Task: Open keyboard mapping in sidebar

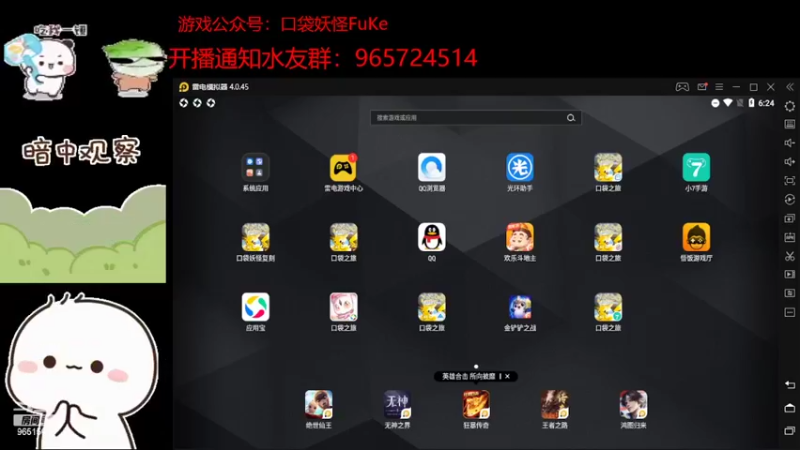Action: tap(790, 124)
